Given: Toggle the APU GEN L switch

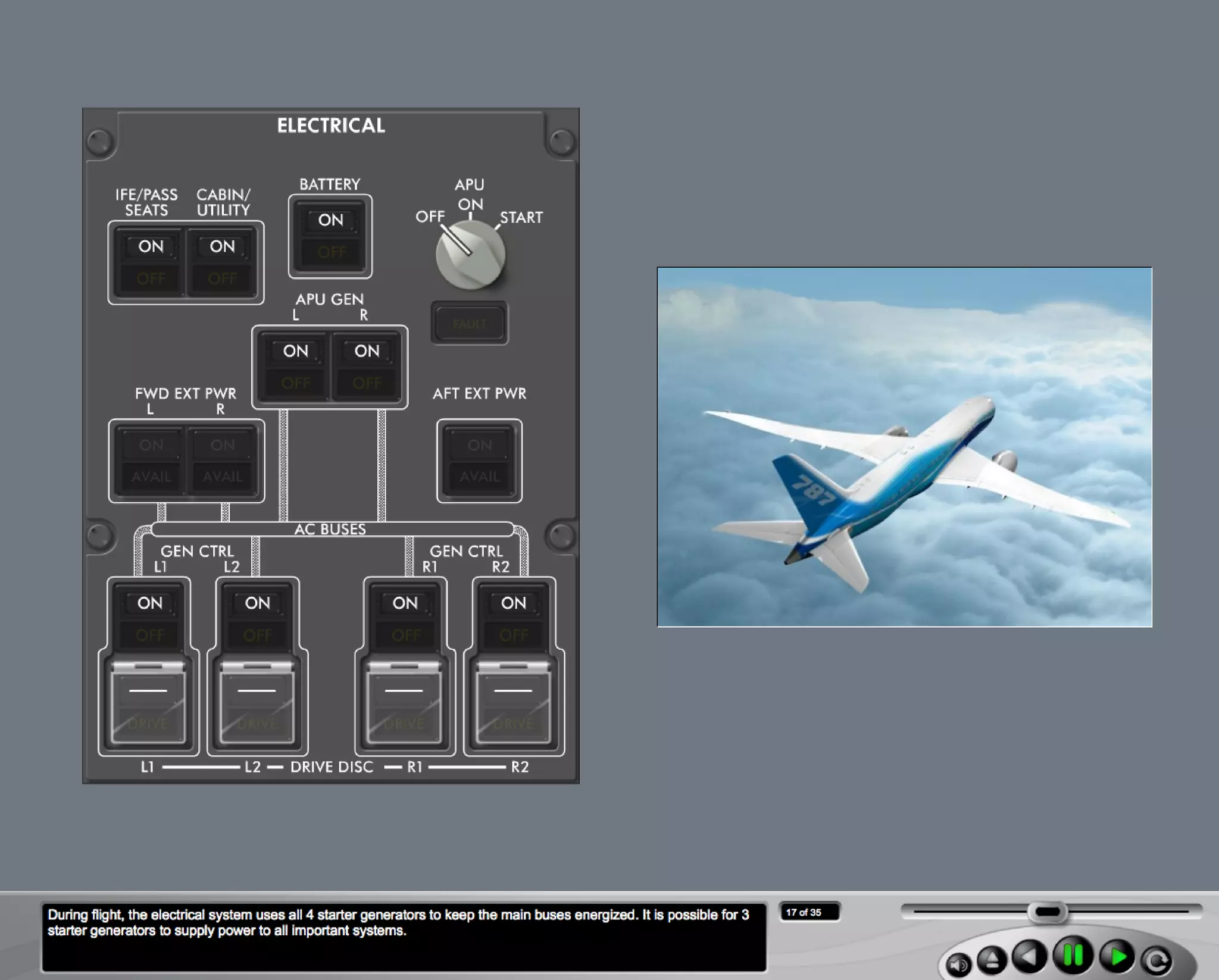Looking at the screenshot, I should coord(295,367).
